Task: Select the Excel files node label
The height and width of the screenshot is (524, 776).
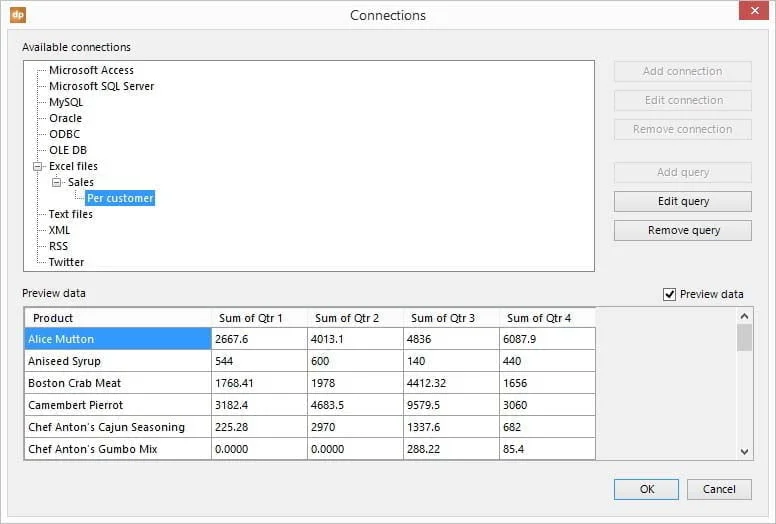Action: pos(73,166)
